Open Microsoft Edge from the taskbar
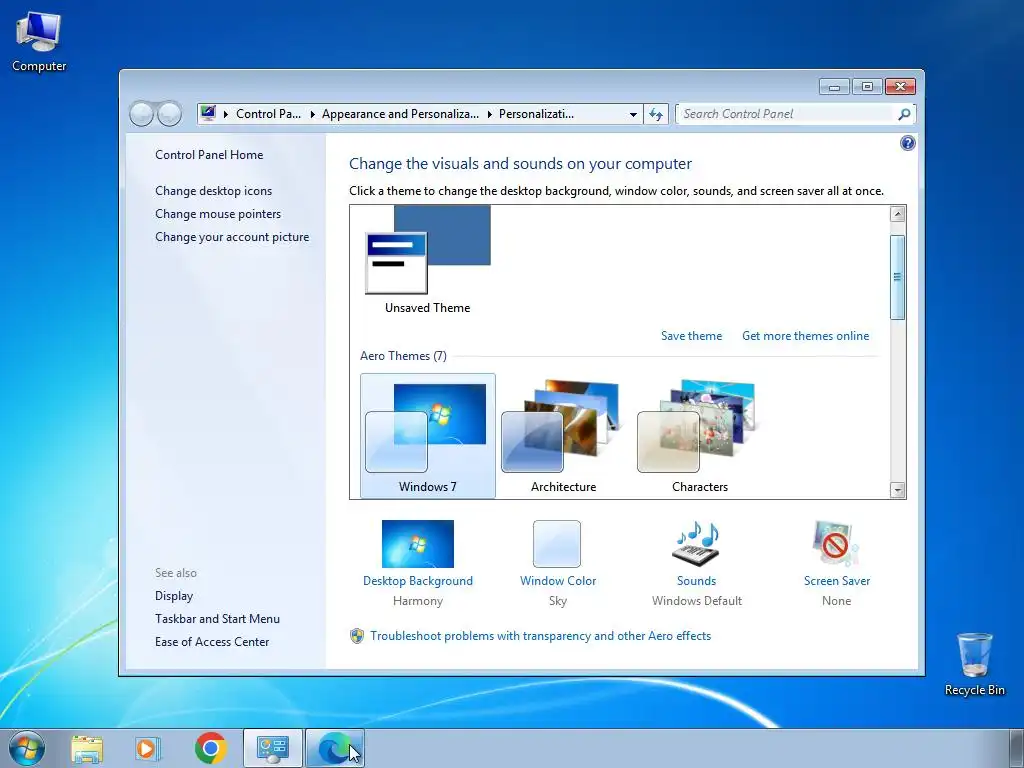The width and height of the screenshot is (1024, 768). (334, 748)
